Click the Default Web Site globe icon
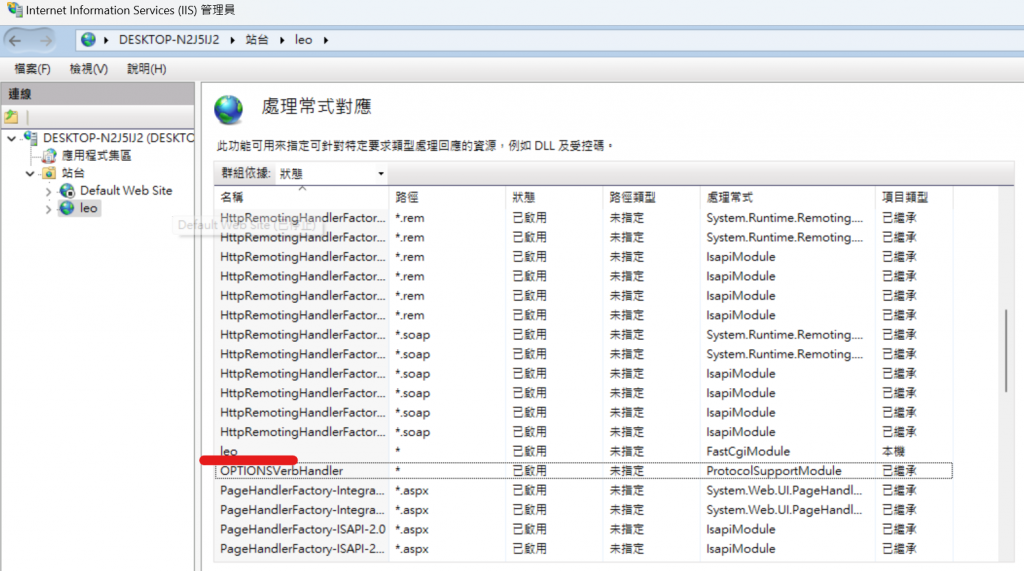This screenshot has height=571, width=1024. click(67, 191)
